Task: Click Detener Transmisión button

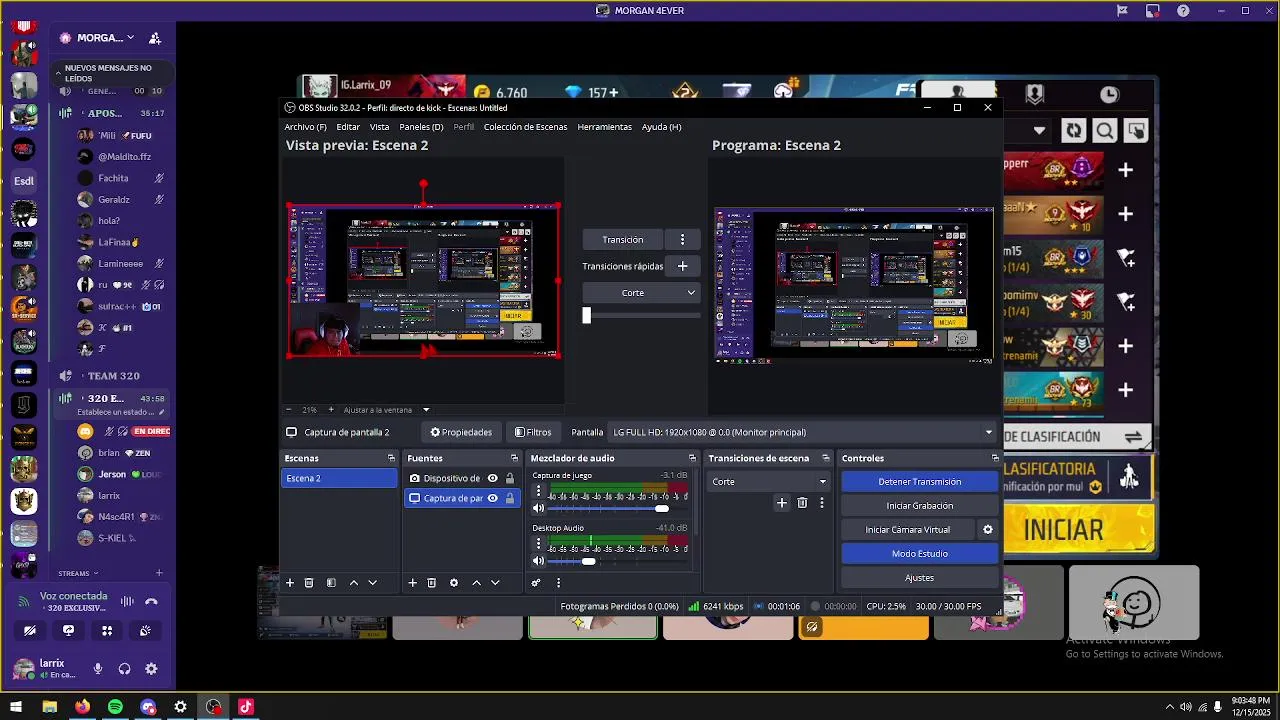Action: tap(920, 482)
